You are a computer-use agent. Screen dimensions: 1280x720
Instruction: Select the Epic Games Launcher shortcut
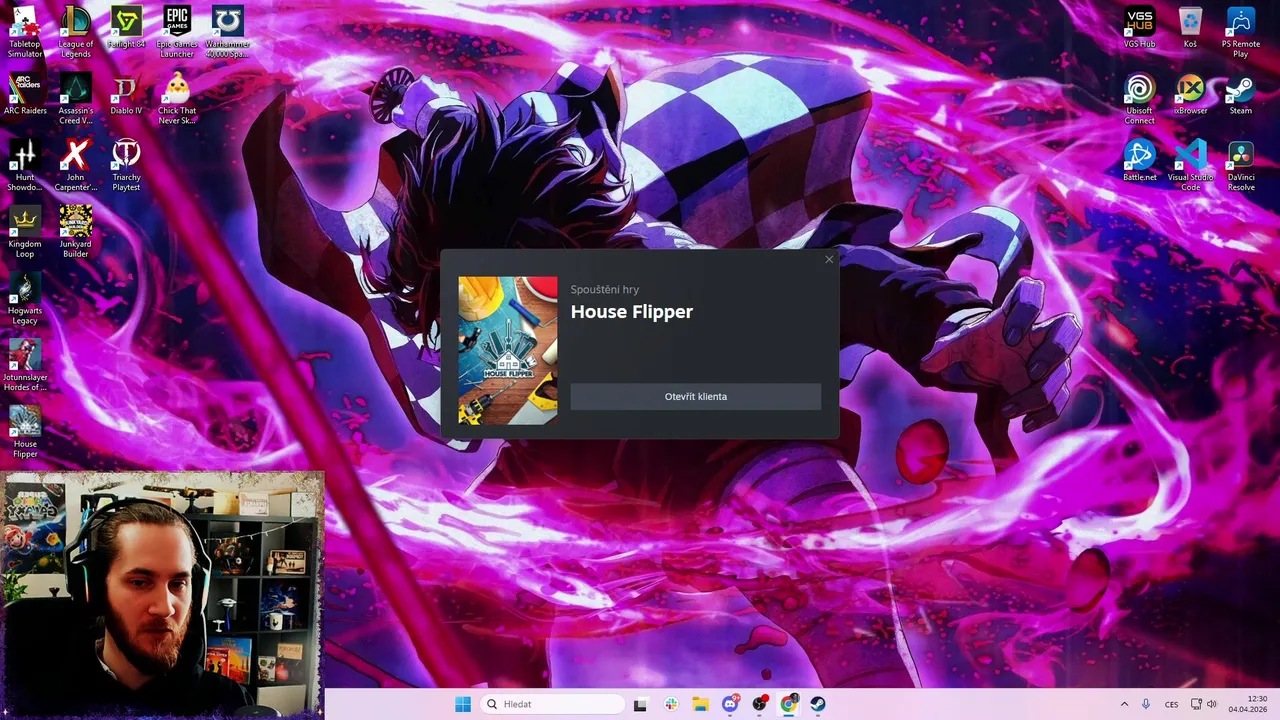177,32
